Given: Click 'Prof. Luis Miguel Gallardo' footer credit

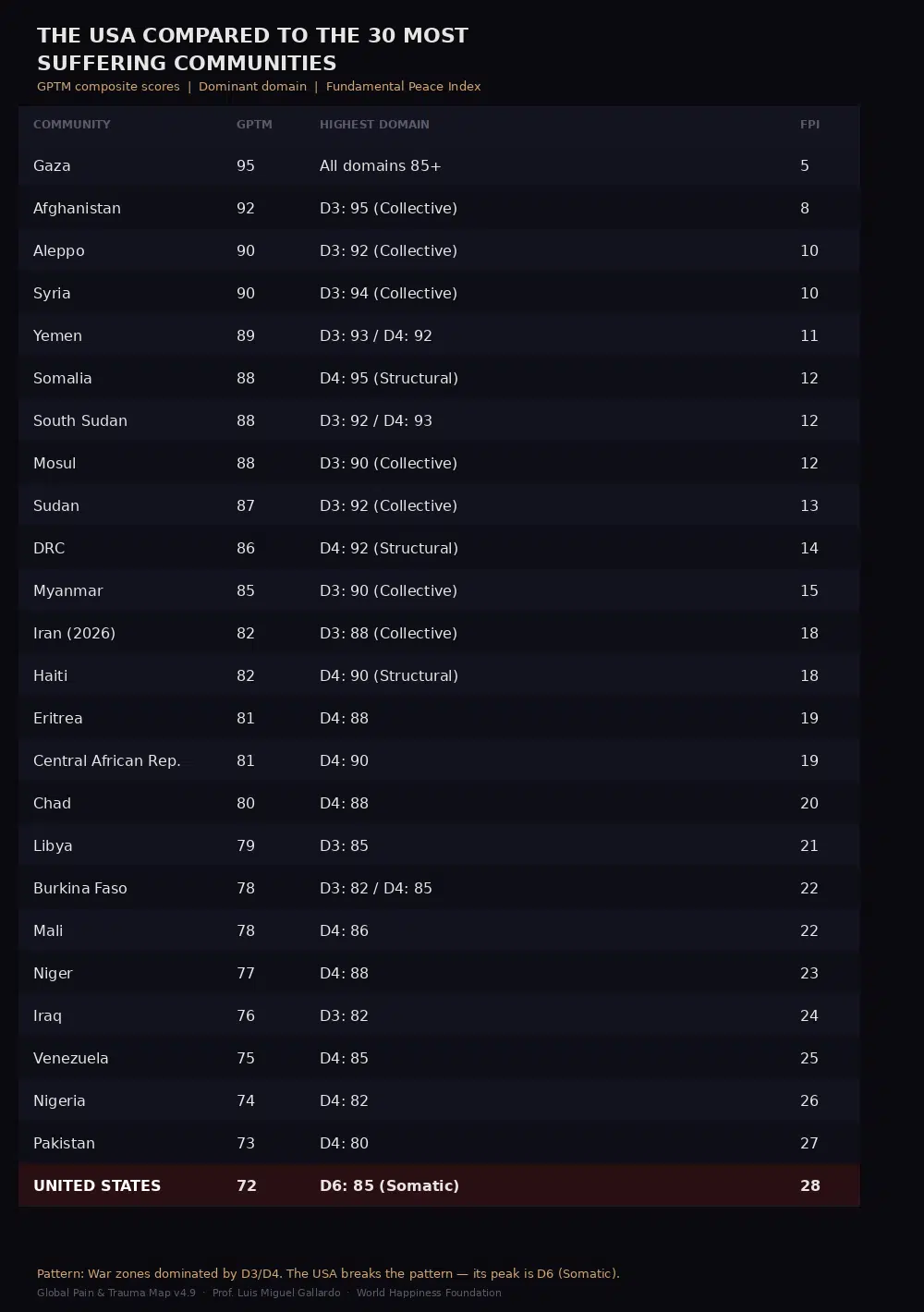Looking at the screenshot, I should (x=276, y=1294).
